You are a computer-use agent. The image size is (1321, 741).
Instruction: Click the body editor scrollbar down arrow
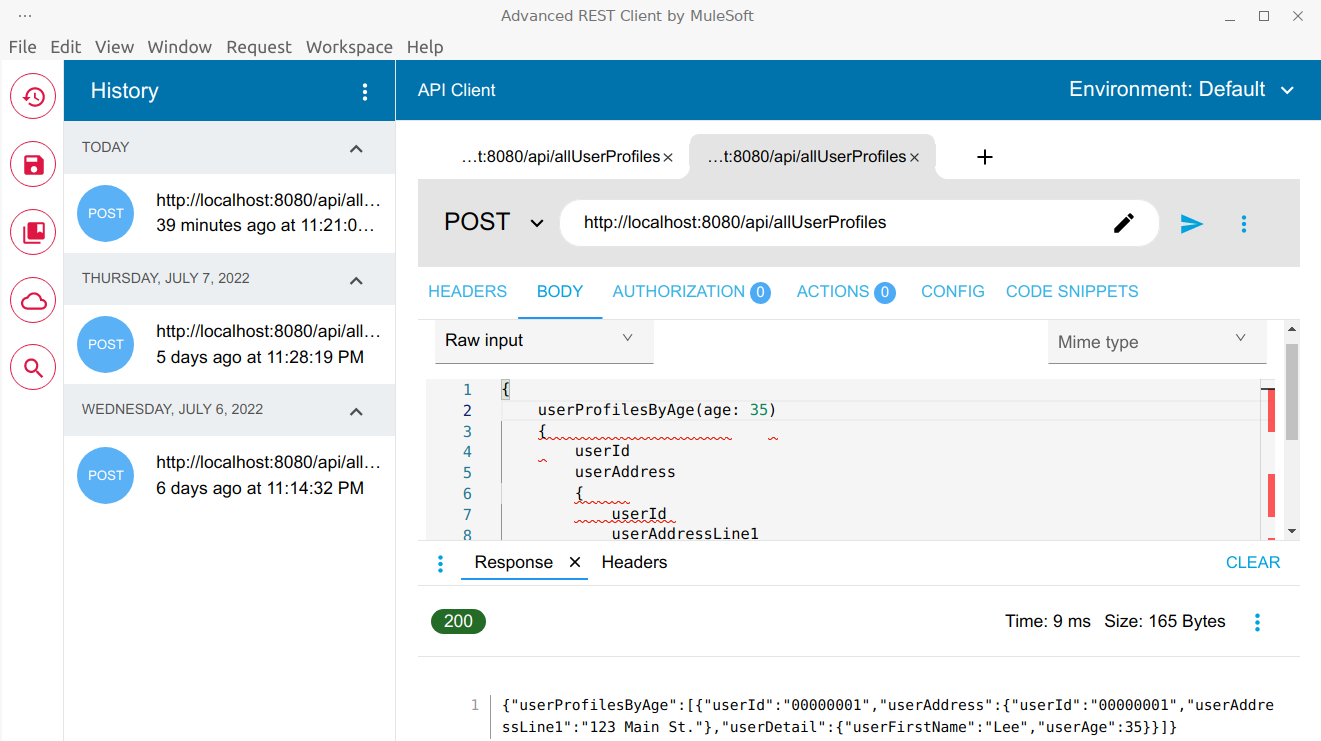(x=1292, y=531)
